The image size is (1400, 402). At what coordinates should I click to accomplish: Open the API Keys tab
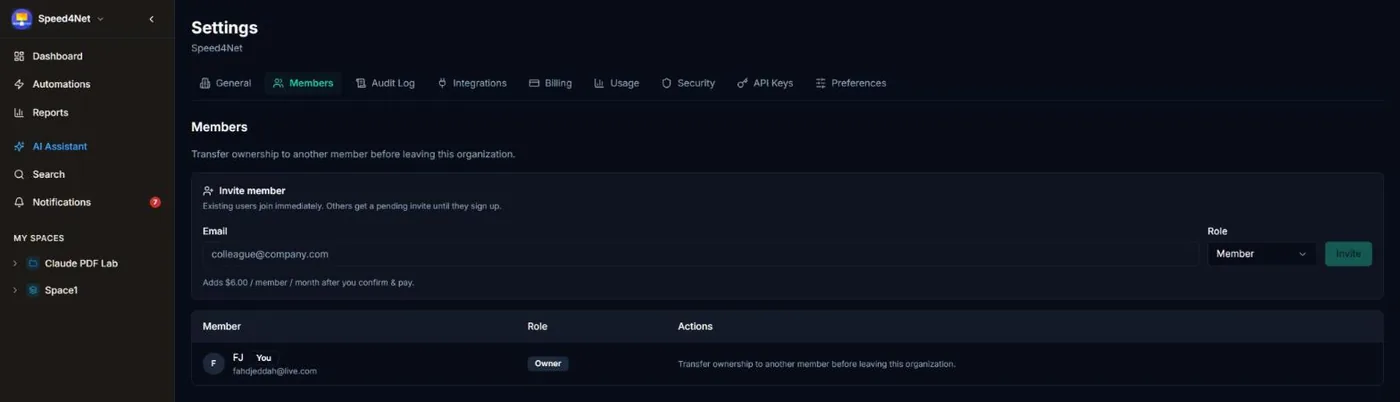pos(765,83)
